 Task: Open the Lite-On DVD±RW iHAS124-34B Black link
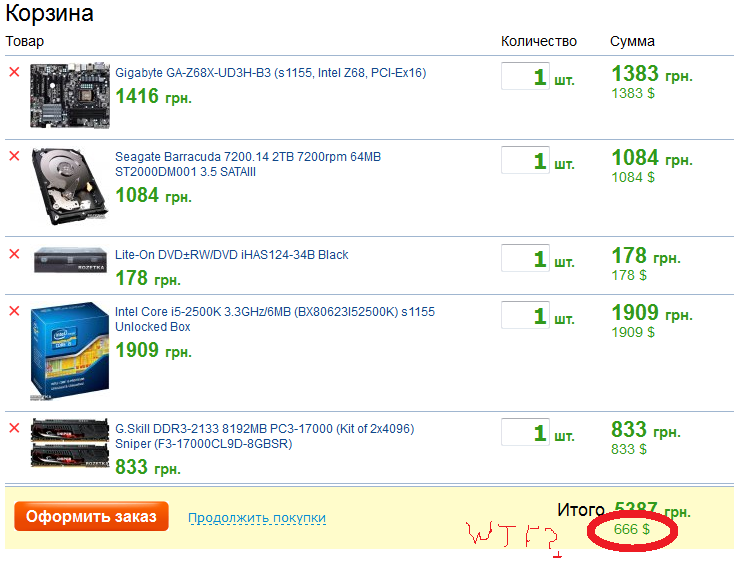coord(232,255)
